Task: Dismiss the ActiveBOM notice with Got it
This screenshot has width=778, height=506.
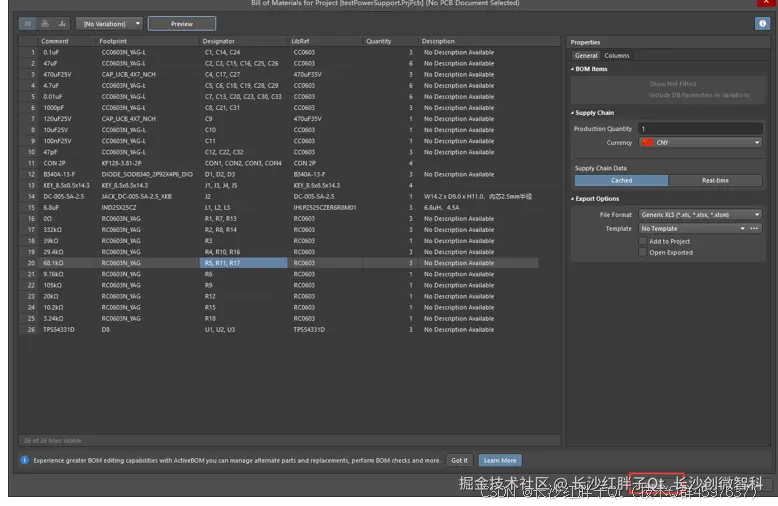Action: click(459, 460)
